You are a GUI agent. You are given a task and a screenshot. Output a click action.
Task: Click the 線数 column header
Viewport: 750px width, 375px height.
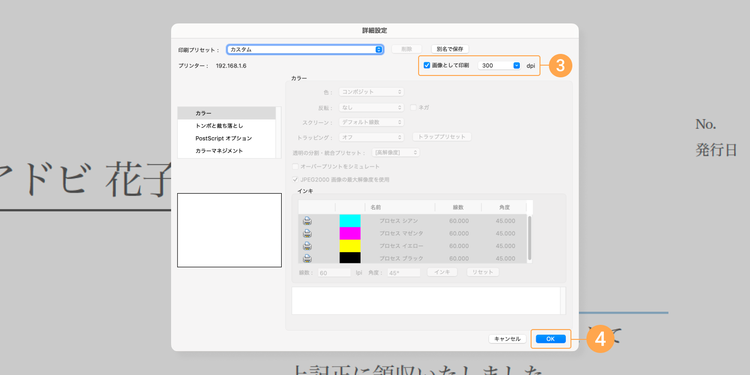(x=458, y=207)
